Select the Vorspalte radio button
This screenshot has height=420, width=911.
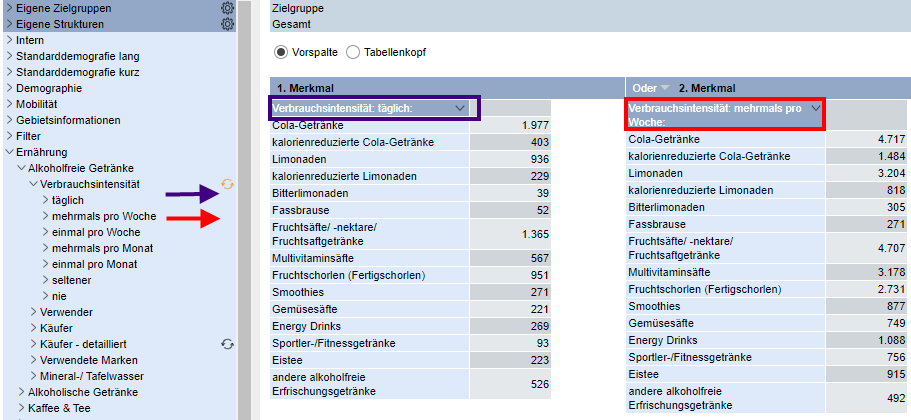280,52
